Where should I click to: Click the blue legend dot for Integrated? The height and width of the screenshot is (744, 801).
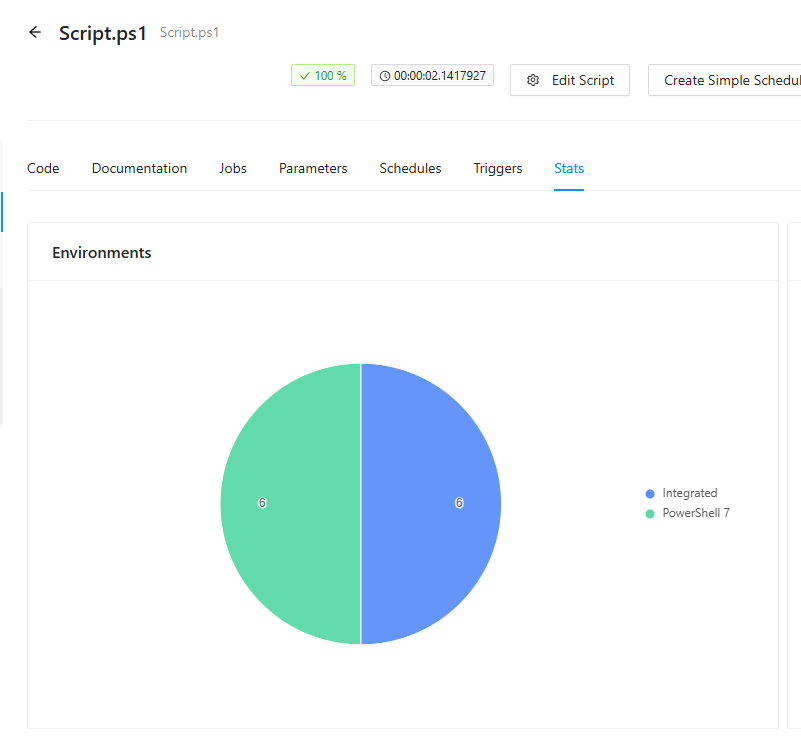point(650,493)
